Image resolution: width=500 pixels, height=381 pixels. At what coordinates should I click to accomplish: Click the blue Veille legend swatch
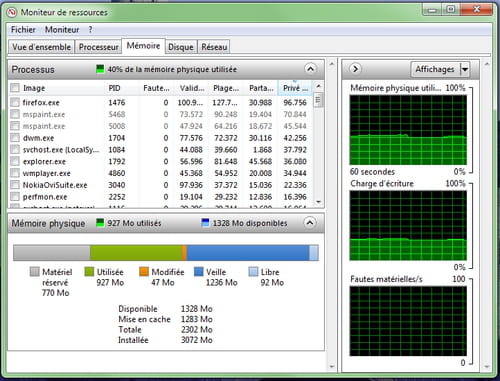point(199,272)
